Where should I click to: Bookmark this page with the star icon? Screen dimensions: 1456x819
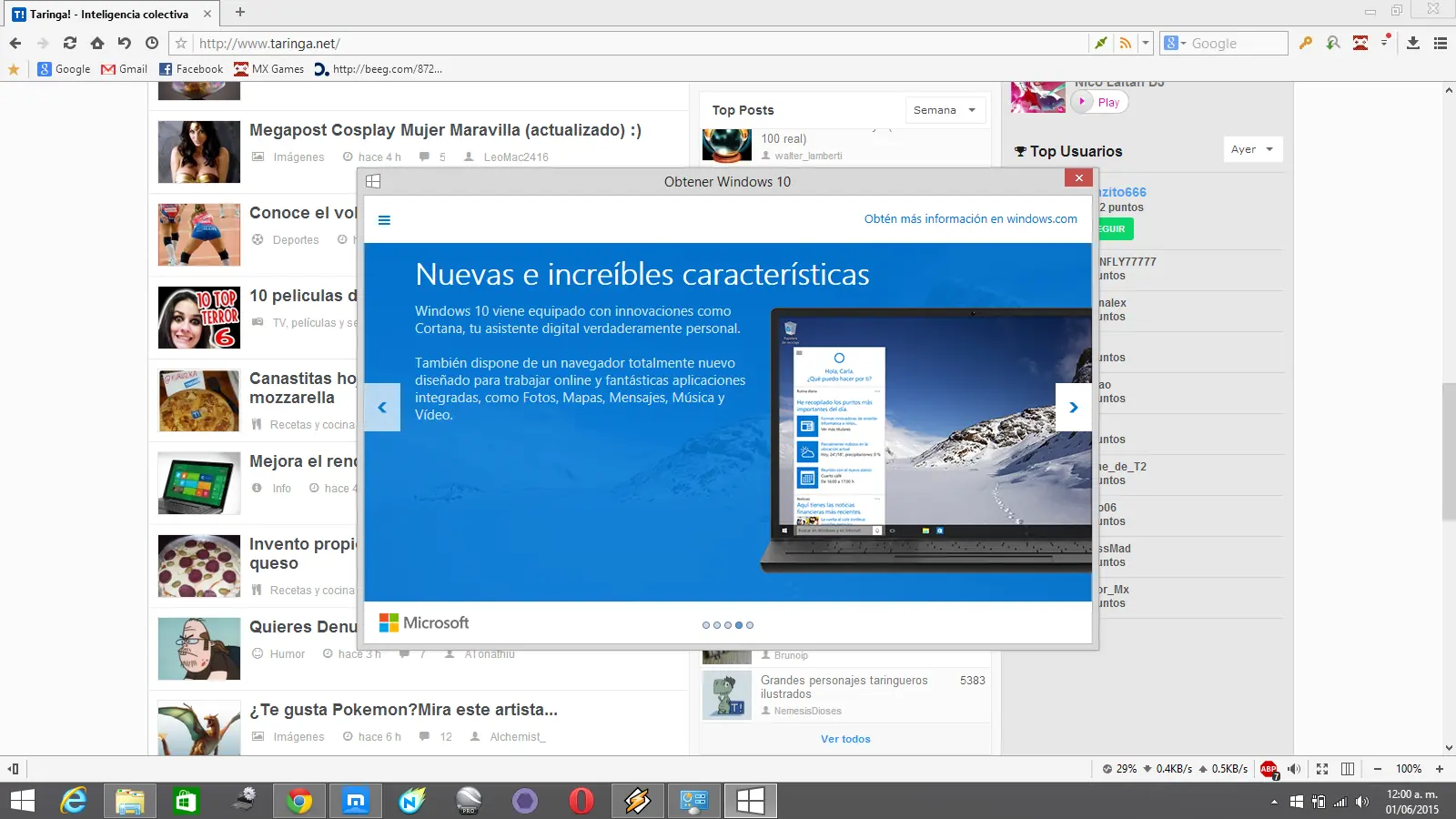[181, 43]
